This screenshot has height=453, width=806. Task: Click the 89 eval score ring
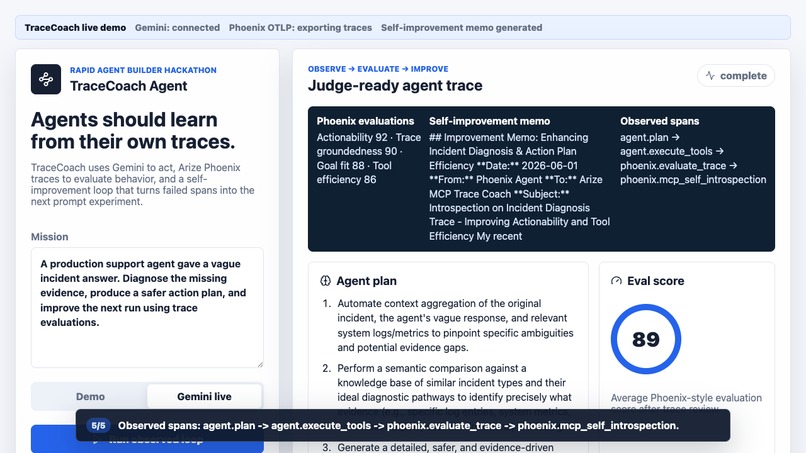(x=646, y=339)
